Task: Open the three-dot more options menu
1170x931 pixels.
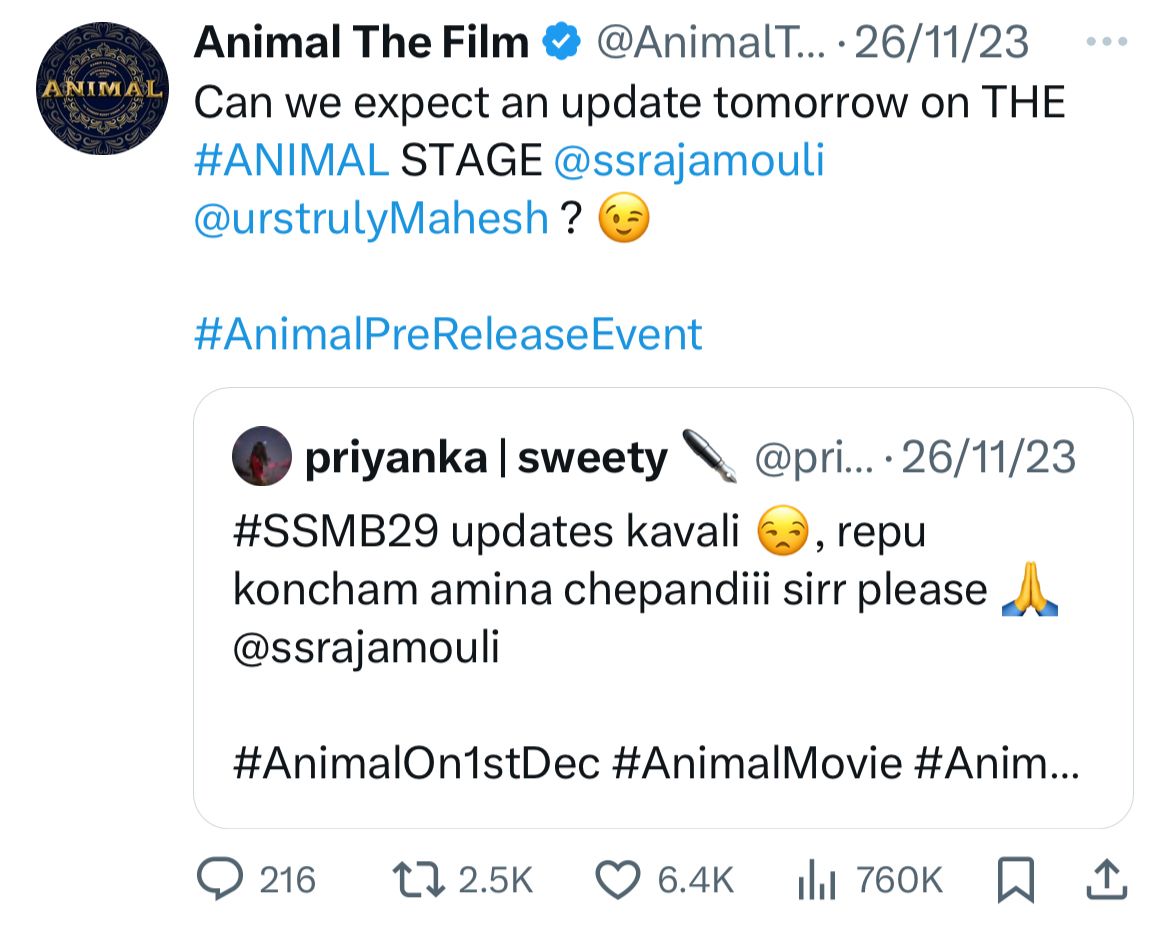Action: pos(1109,43)
